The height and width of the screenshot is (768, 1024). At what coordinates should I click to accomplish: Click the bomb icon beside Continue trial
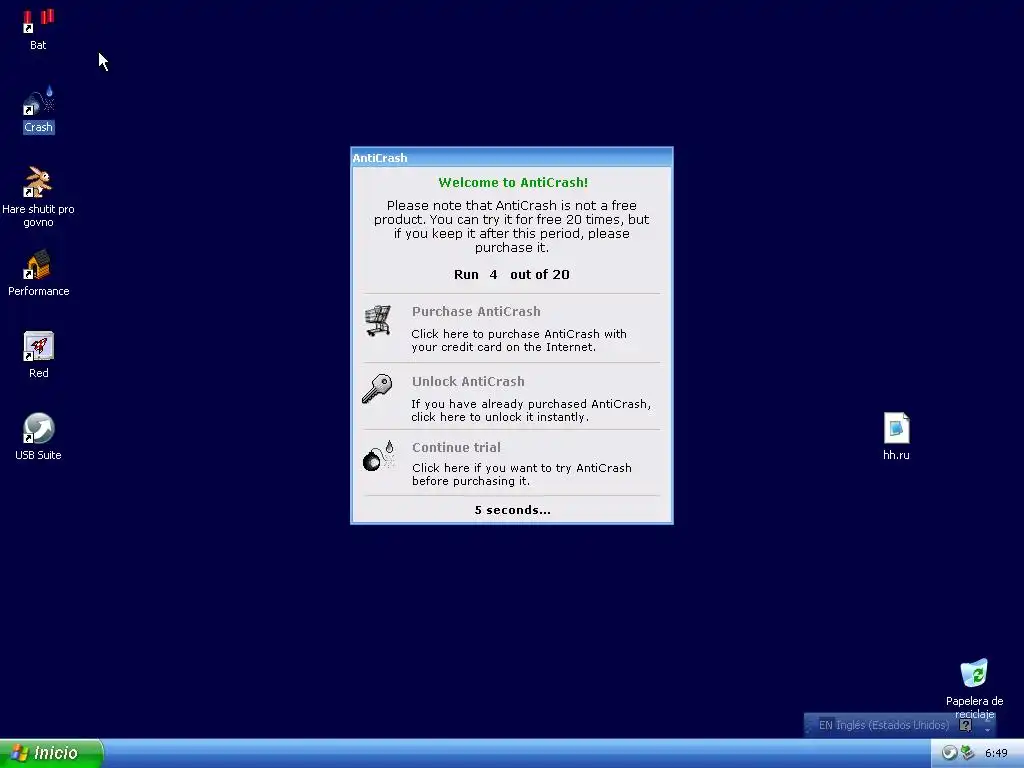click(379, 456)
